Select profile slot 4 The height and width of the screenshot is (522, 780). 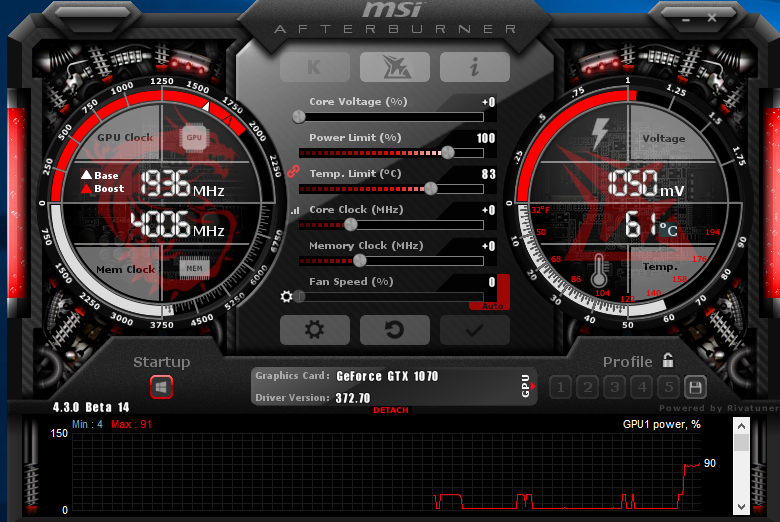642,387
